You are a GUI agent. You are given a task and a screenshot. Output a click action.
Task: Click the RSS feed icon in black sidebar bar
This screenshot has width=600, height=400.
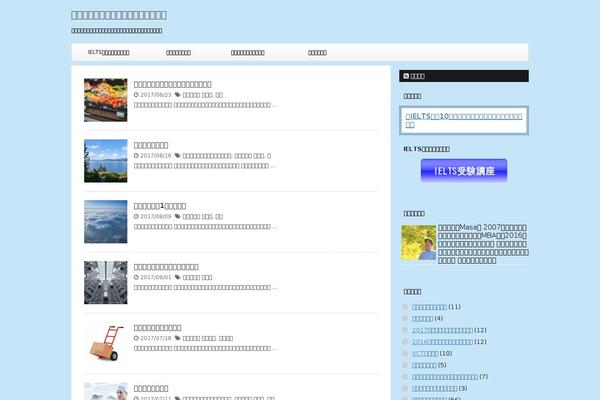[x=406, y=76]
